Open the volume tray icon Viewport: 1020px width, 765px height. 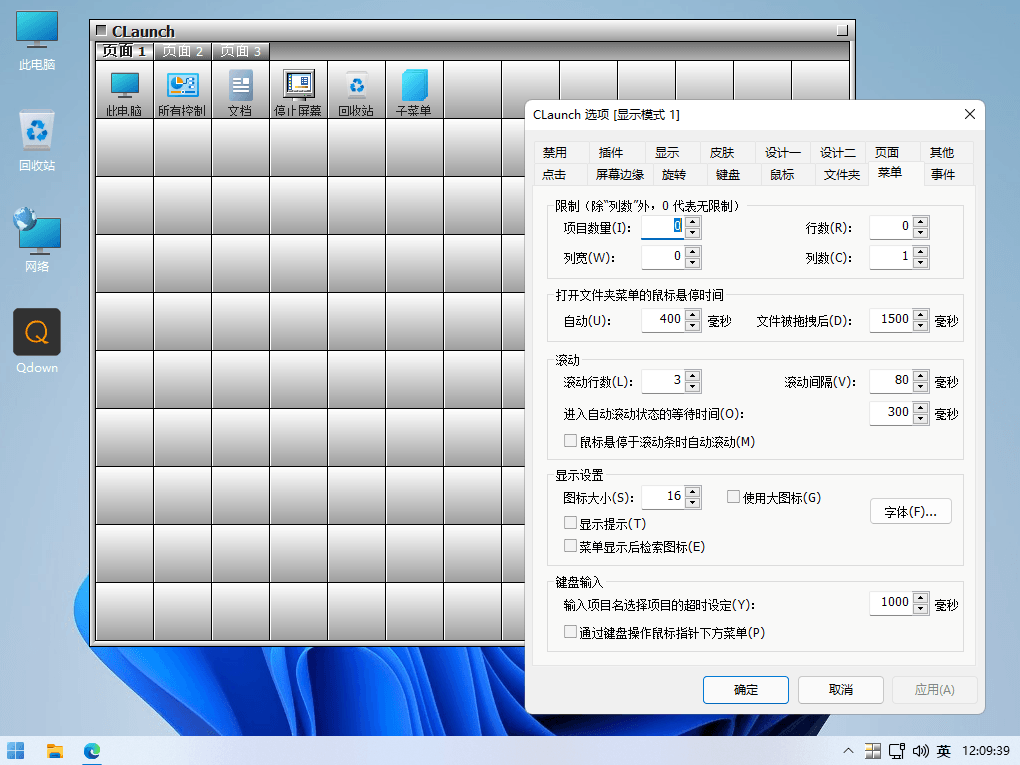point(920,751)
